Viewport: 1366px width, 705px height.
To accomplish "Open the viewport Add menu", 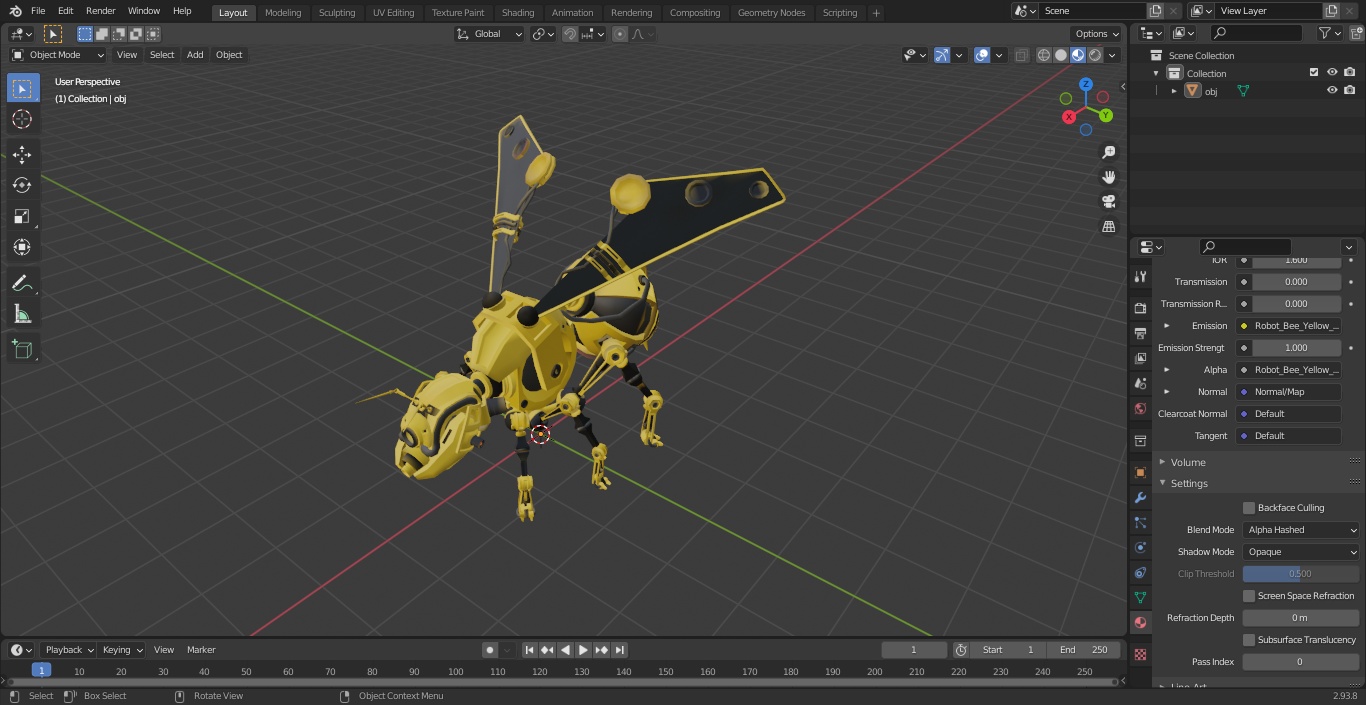I will click(195, 55).
